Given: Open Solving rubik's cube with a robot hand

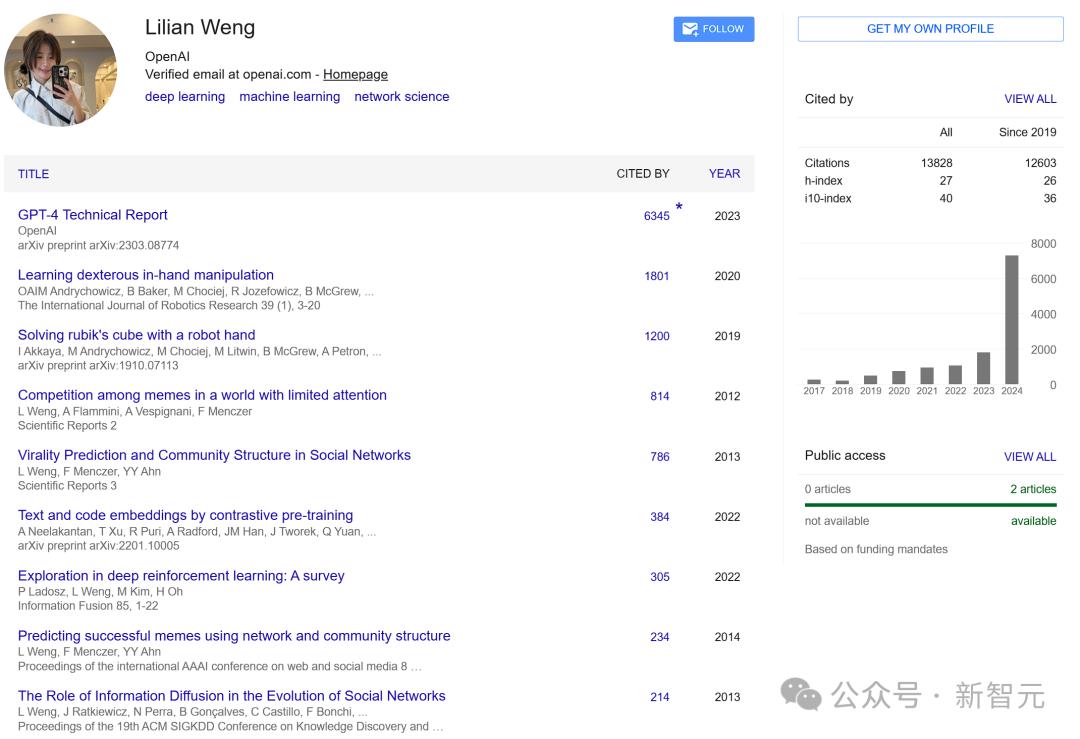Looking at the screenshot, I should [136, 335].
